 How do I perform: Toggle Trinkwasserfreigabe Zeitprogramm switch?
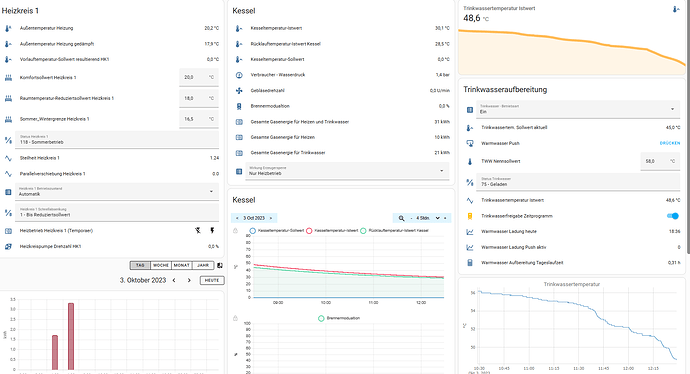pos(673,216)
